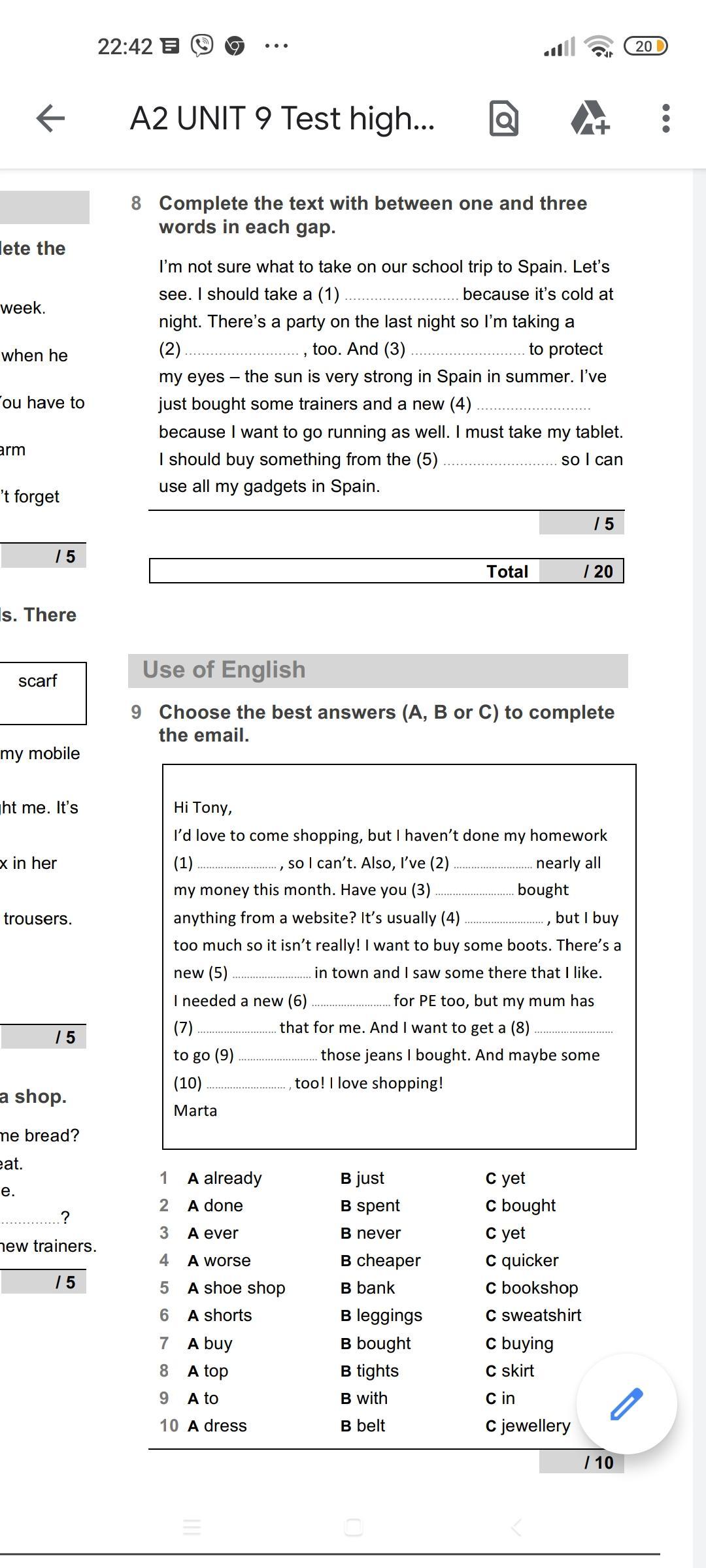The height and width of the screenshot is (1568, 706).
Task: Tap the '/ 10' score cell
Action: point(582,1462)
